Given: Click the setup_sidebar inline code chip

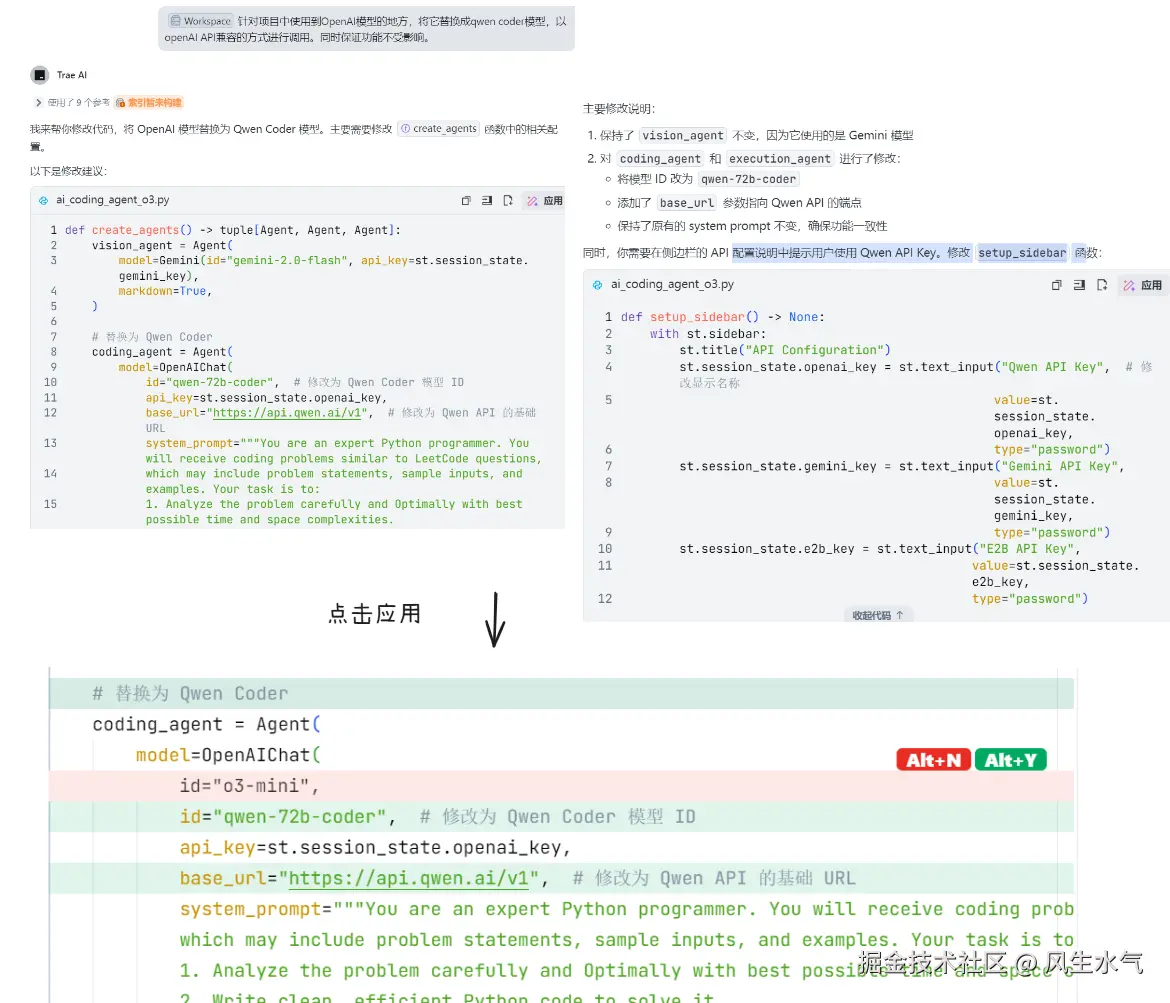Looking at the screenshot, I should point(1022,253).
